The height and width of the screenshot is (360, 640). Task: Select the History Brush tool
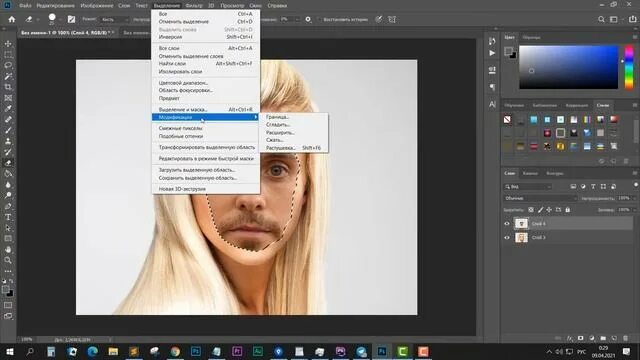point(8,152)
